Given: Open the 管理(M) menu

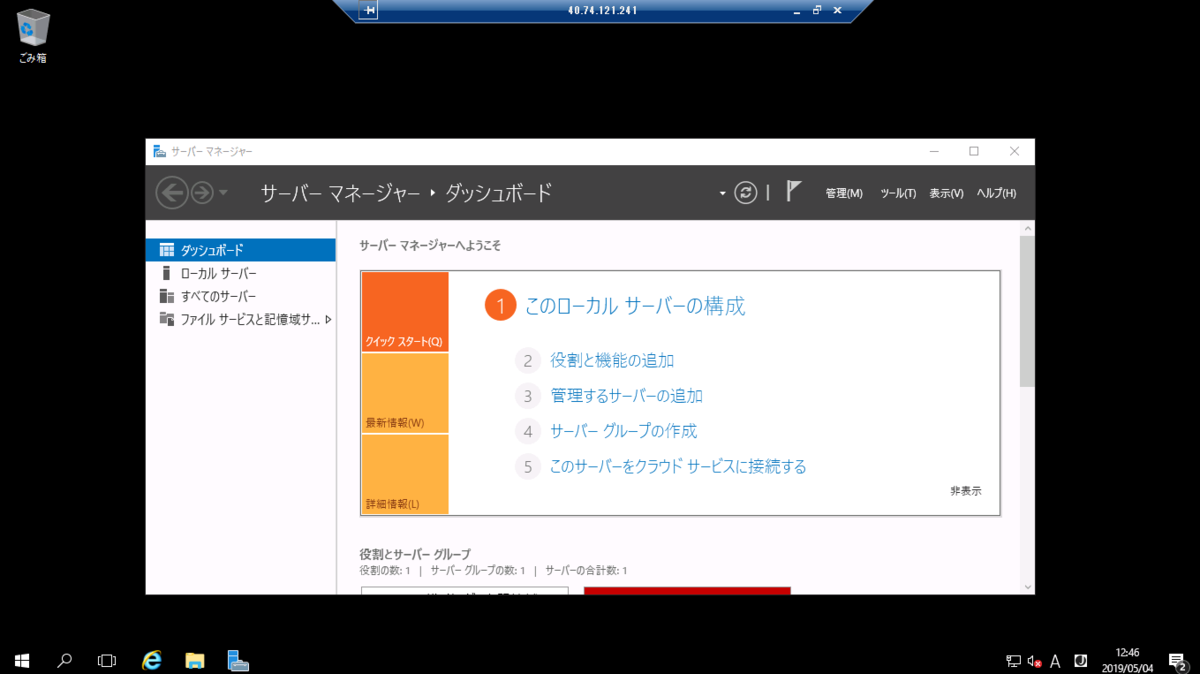Looking at the screenshot, I should click(845, 192).
